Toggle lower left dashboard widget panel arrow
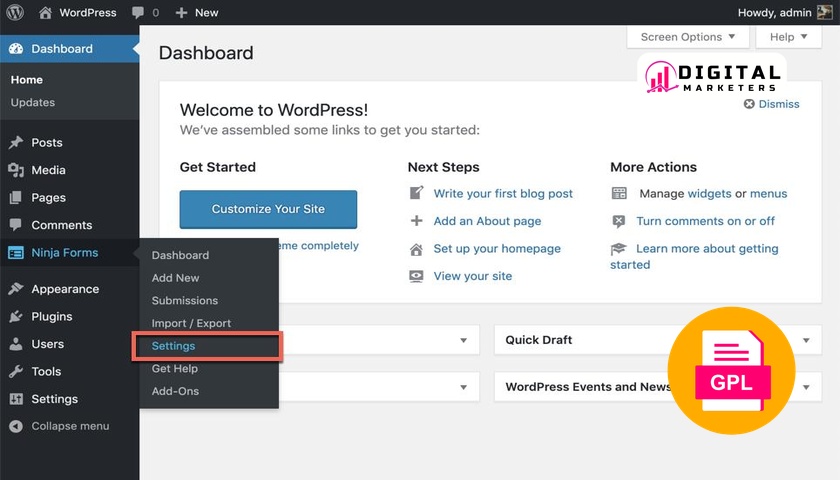Screen dimensions: 840x480 coord(463,387)
